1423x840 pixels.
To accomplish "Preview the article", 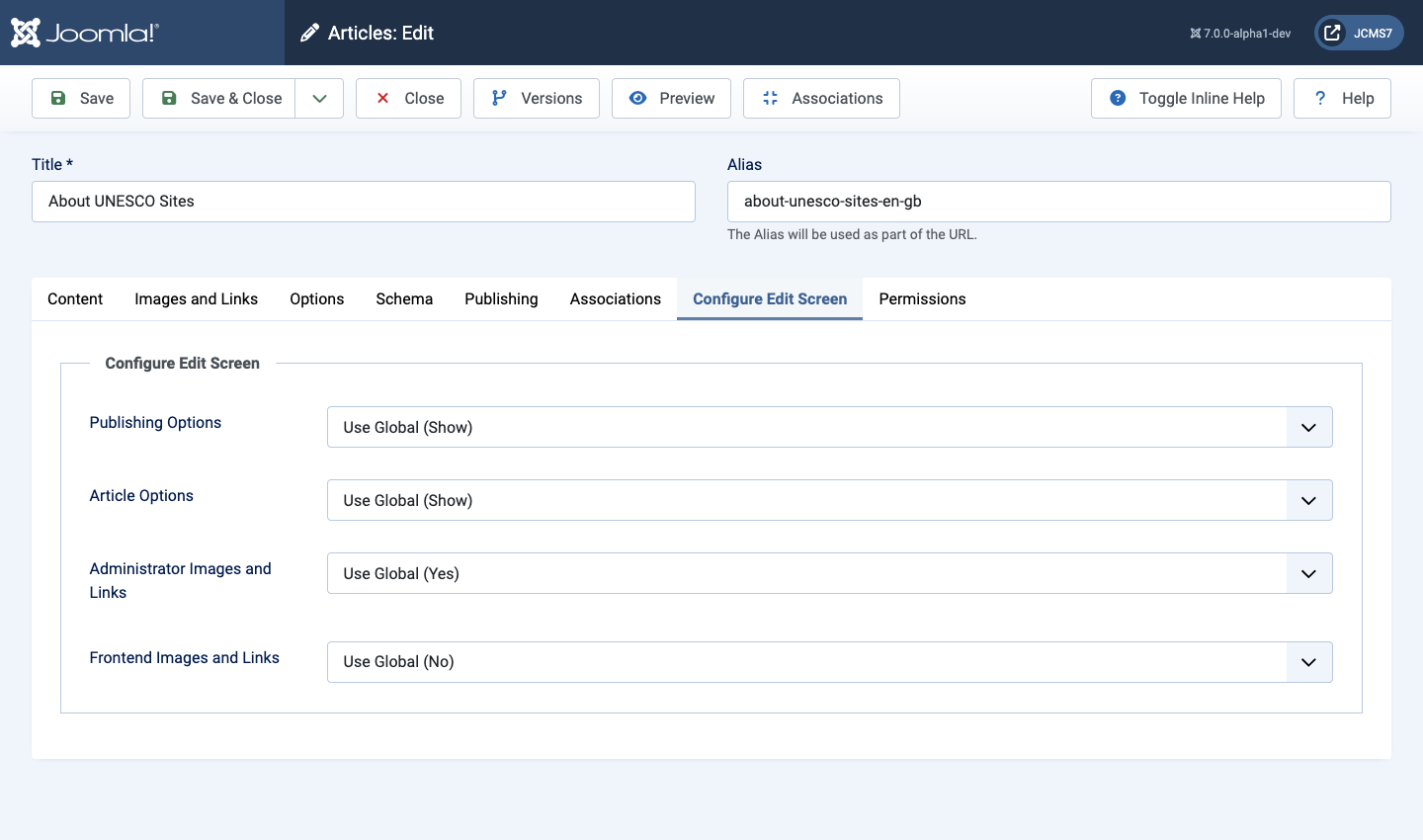I will 671,98.
